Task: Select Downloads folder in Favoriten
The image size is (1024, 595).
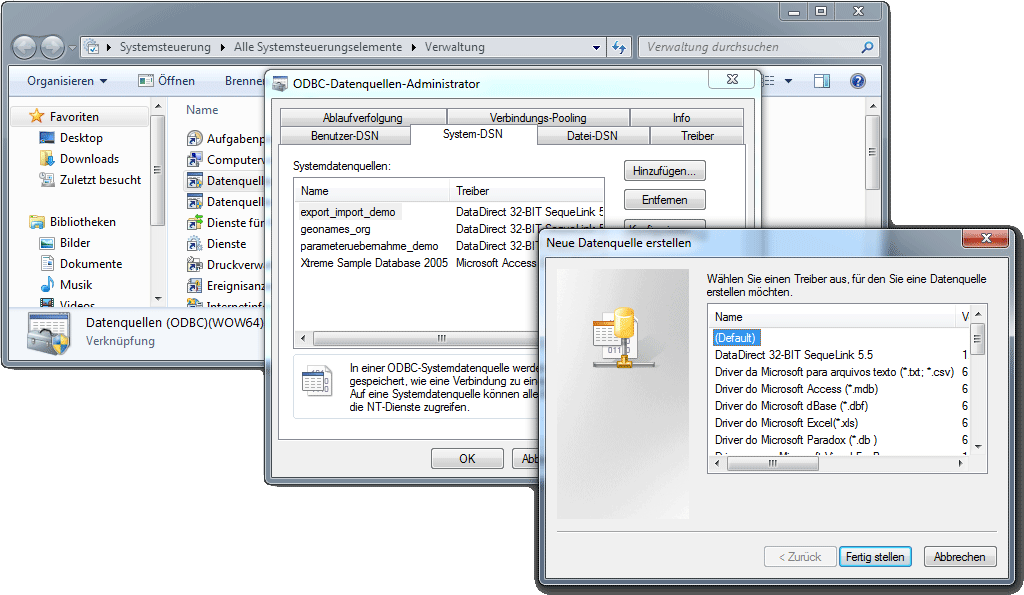Action: [x=88, y=159]
